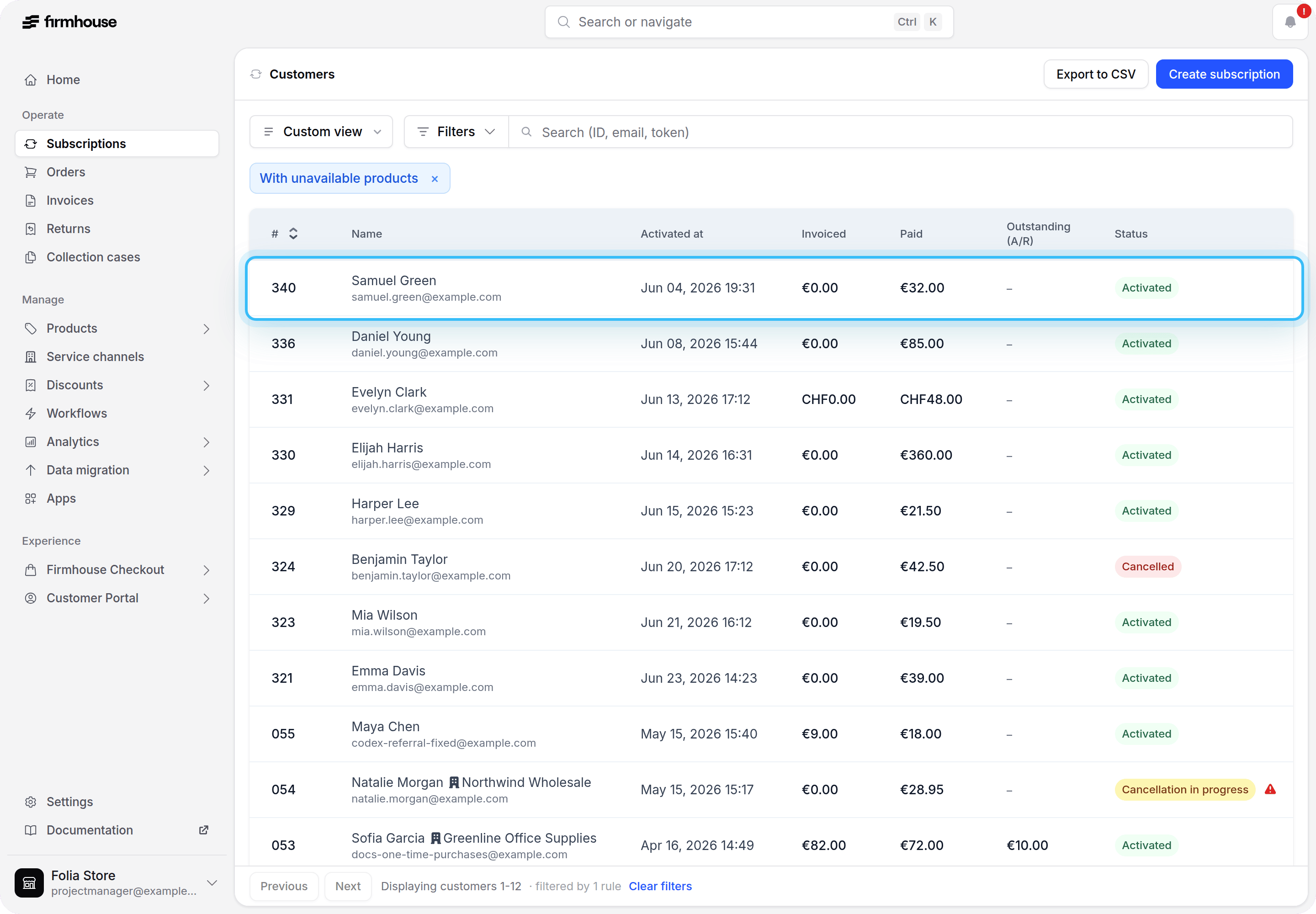
Task: Focus the Search or navigate field
Action: coord(748,22)
